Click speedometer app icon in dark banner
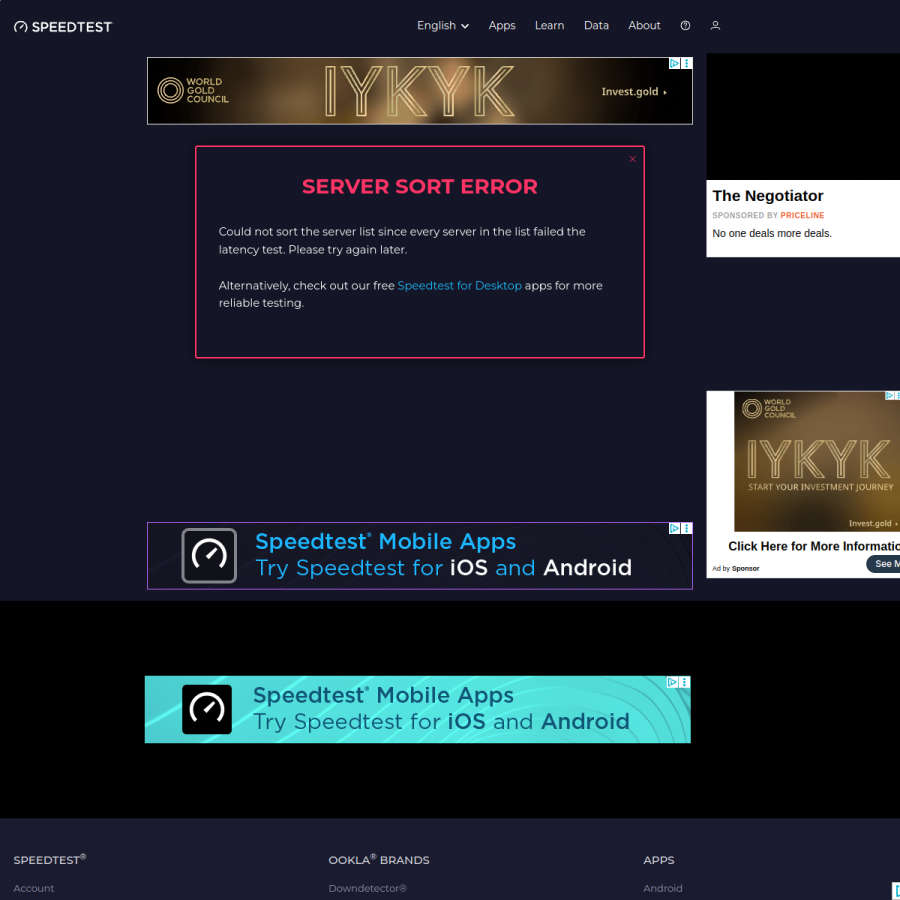 tap(209, 556)
